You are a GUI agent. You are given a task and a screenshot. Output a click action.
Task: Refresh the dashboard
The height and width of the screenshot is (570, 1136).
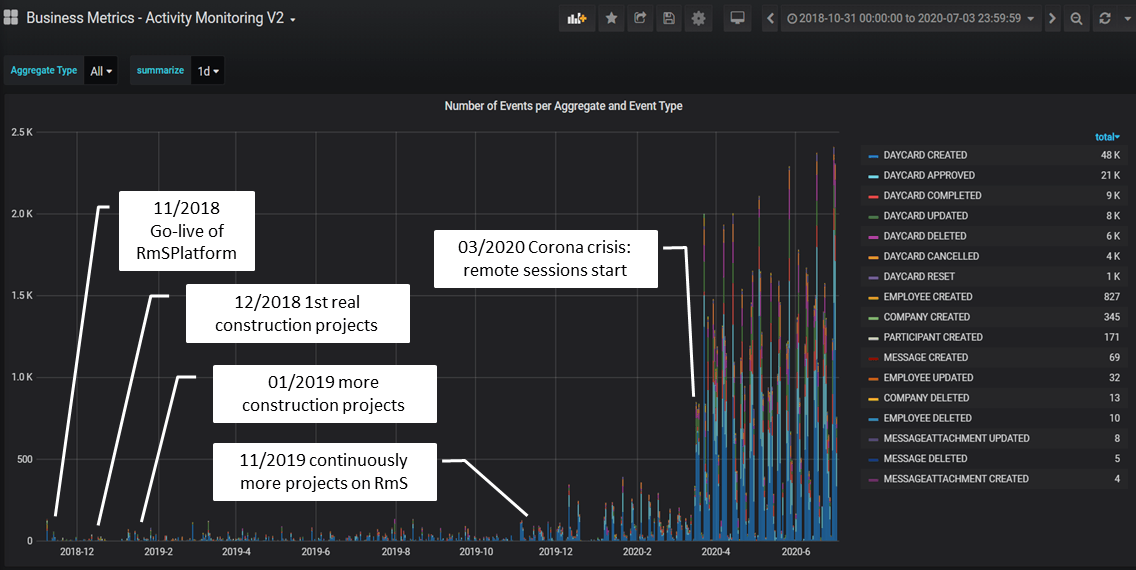(1105, 19)
